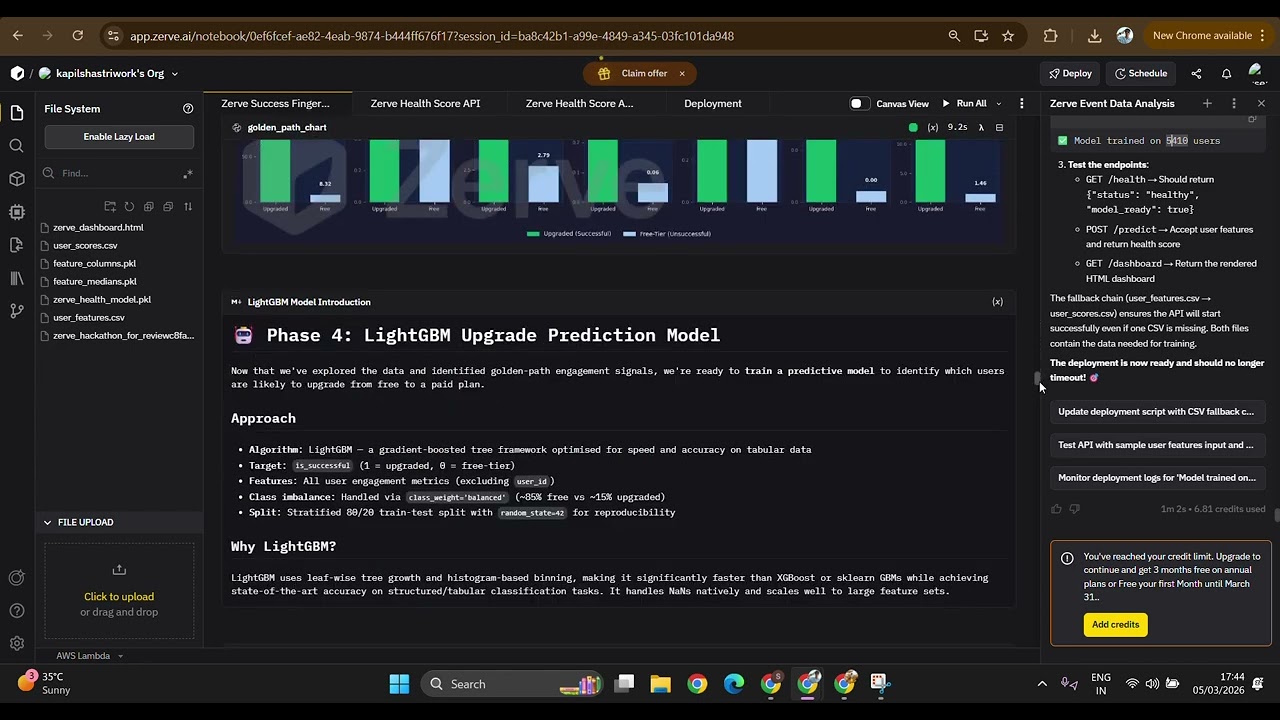Click the Enable Lazy Load button
Image resolution: width=1280 pixels, height=720 pixels.
pos(119,136)
